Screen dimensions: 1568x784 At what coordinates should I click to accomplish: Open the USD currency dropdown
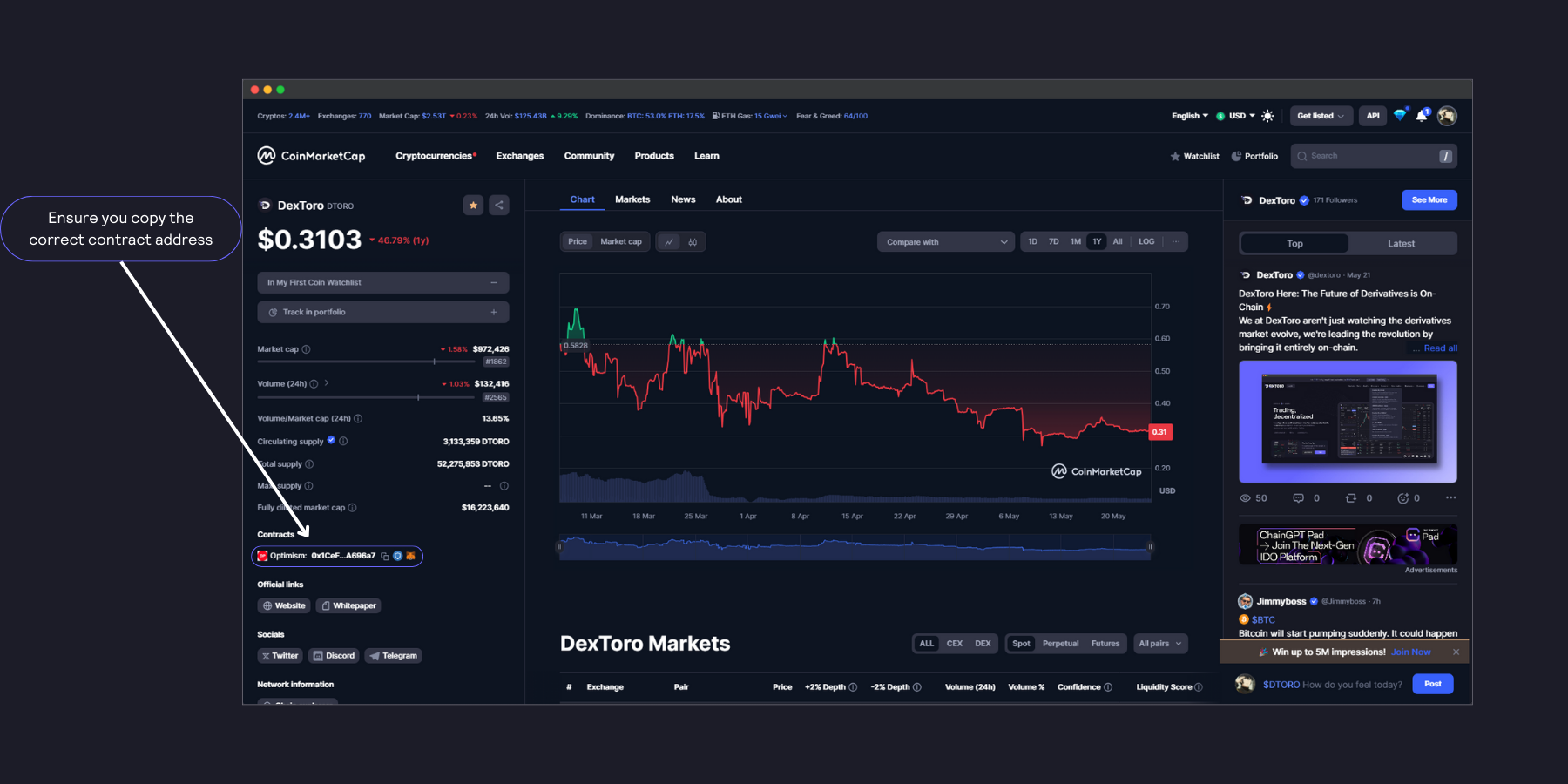[x=1236, y=116]
